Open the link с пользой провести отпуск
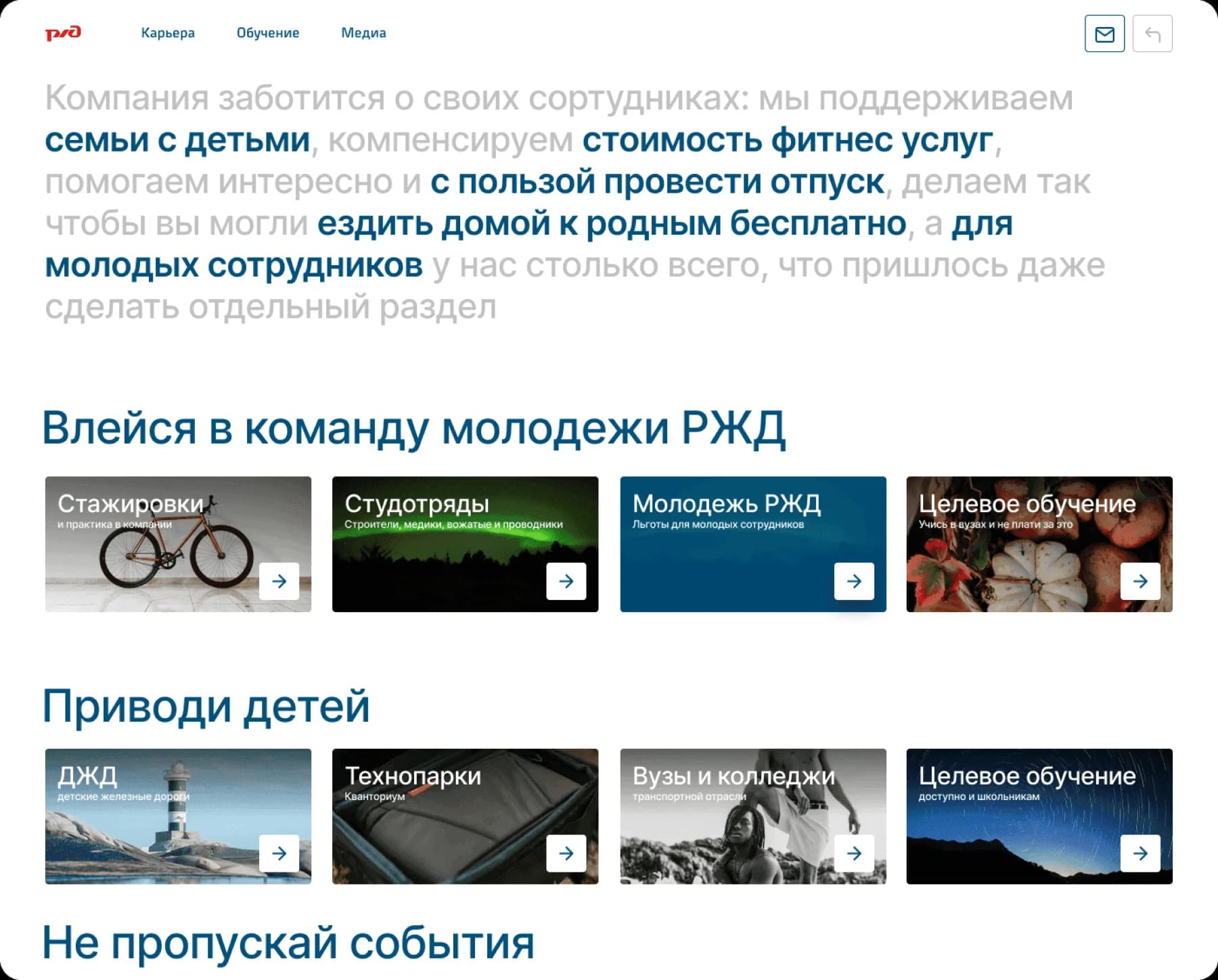Viewport: 1218px width, 980px height. pos(656,183)
